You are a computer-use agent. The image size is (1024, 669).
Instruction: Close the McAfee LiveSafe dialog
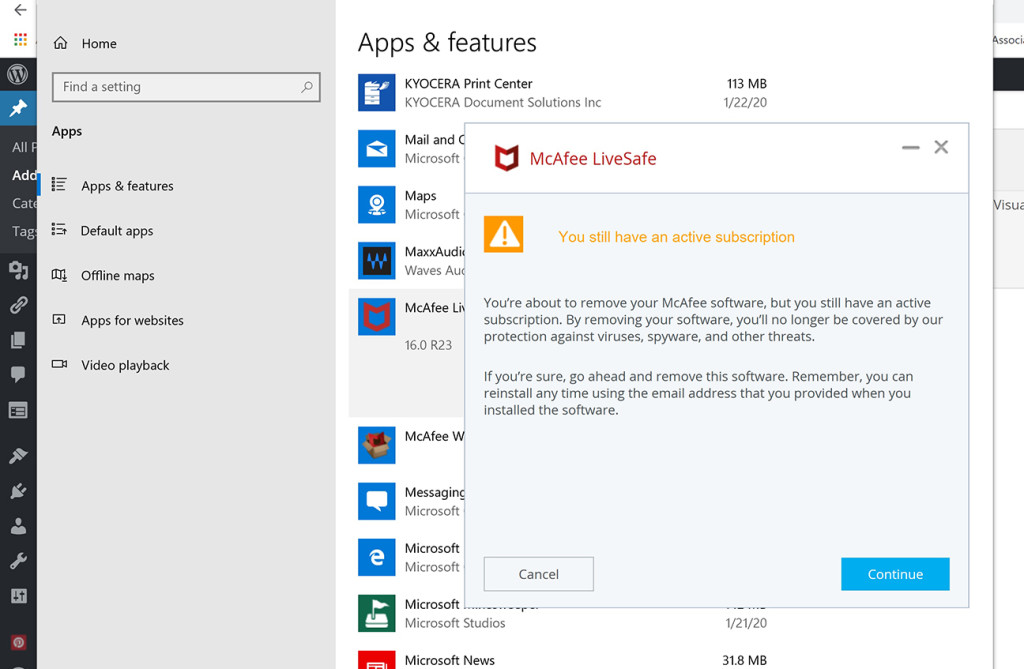coord(941,147)
